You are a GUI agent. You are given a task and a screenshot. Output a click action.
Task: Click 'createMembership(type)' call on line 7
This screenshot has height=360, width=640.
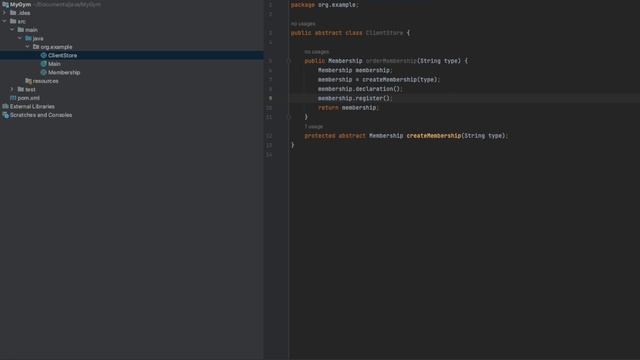point(400,80)
